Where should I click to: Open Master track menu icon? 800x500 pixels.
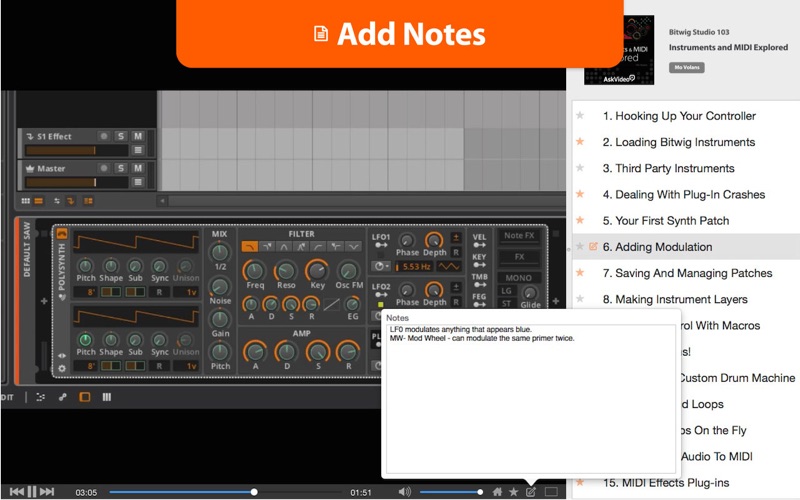point(138,182)
